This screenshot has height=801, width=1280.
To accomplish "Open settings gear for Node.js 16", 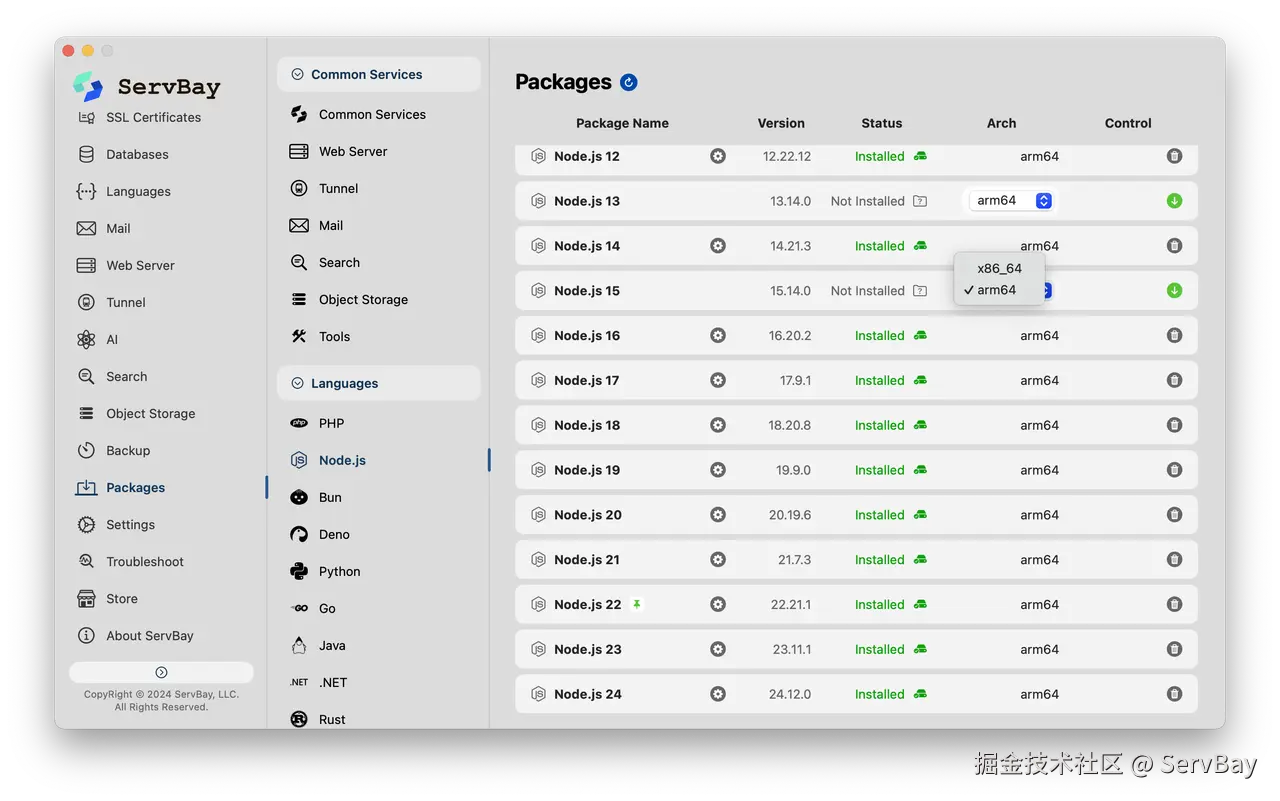I will 718,335.
